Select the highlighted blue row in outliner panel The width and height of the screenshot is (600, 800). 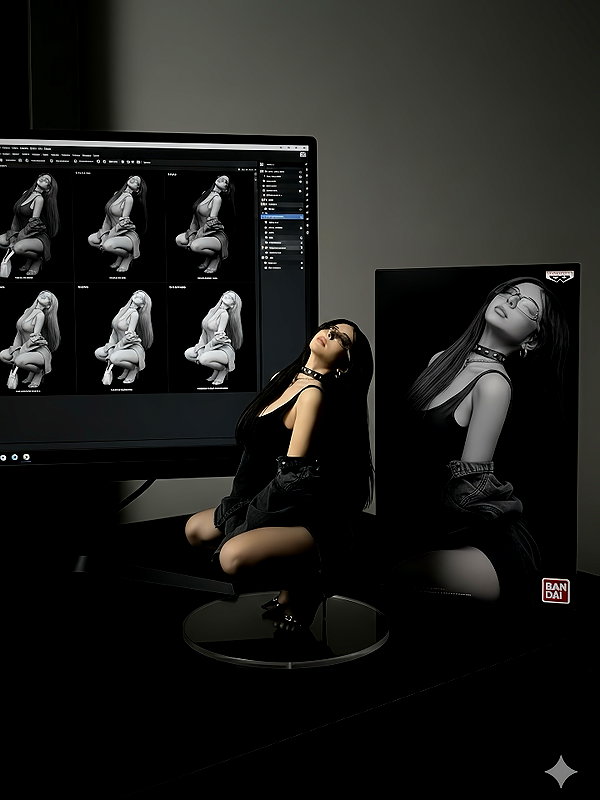click(x=283, y=217)
